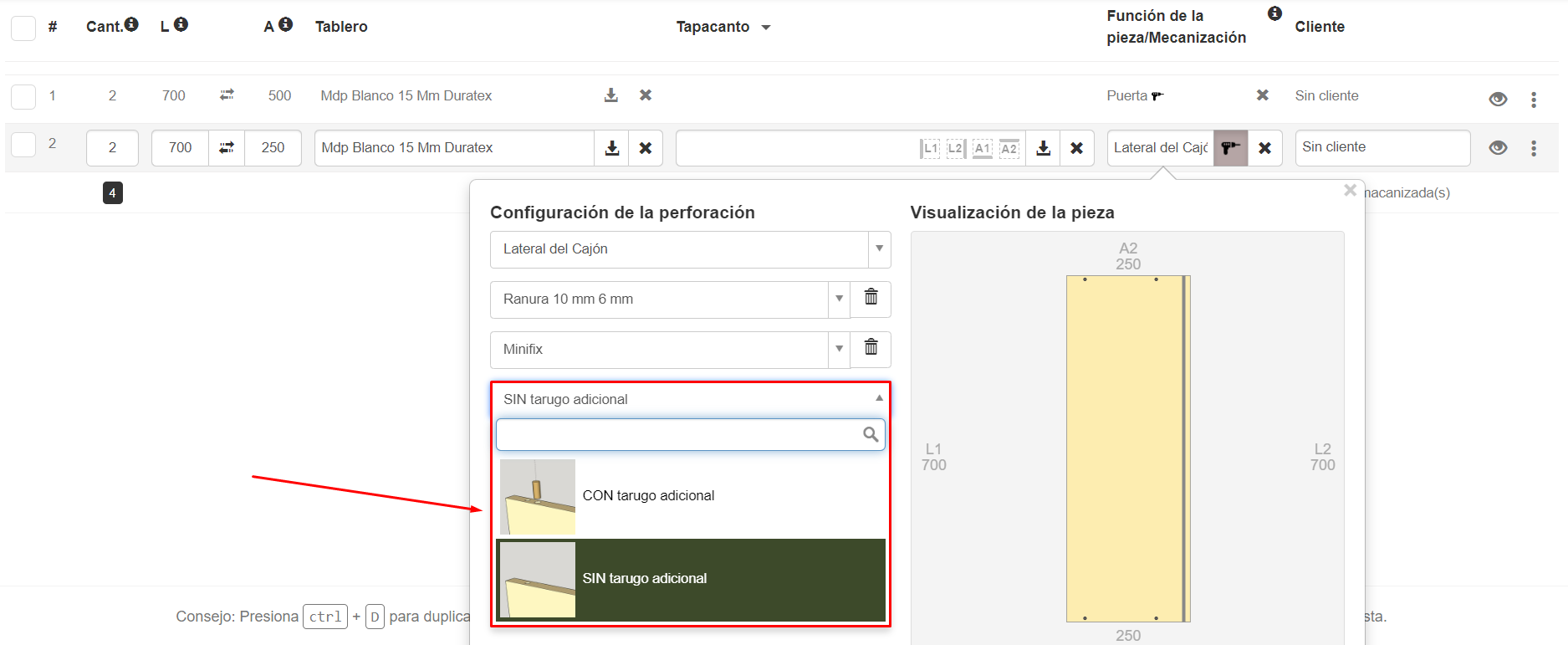Click the tarugo search input field
This screenshot has width=1568, height=645.
[679, 435]
